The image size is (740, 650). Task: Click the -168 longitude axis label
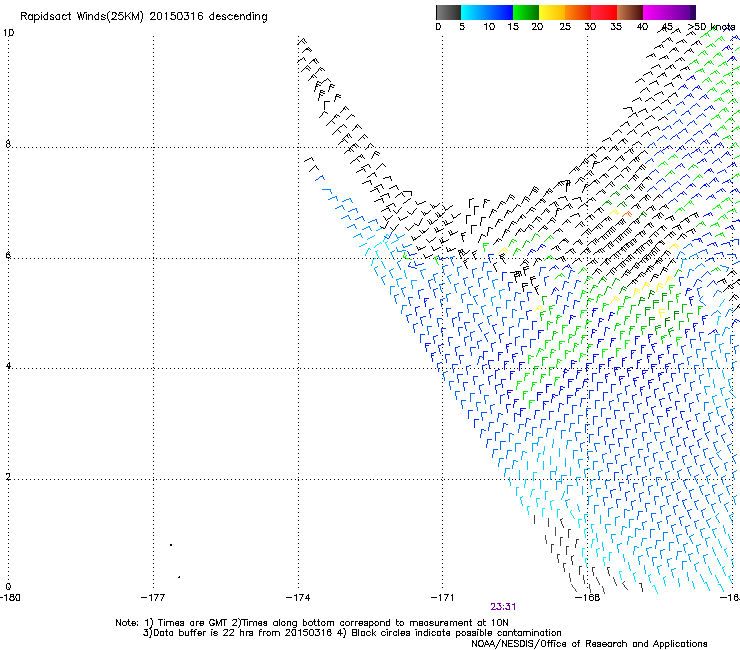point(587,598)
